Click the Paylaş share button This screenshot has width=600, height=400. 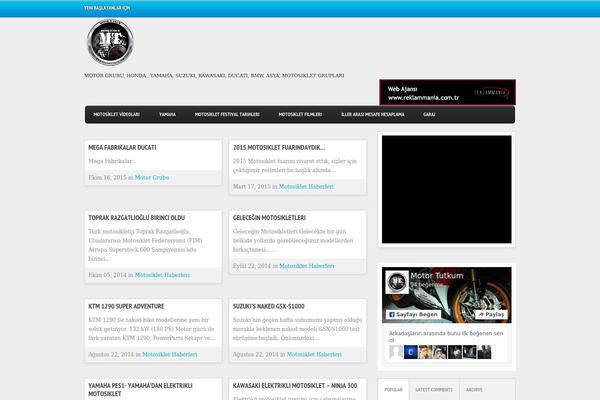point(491,315)
